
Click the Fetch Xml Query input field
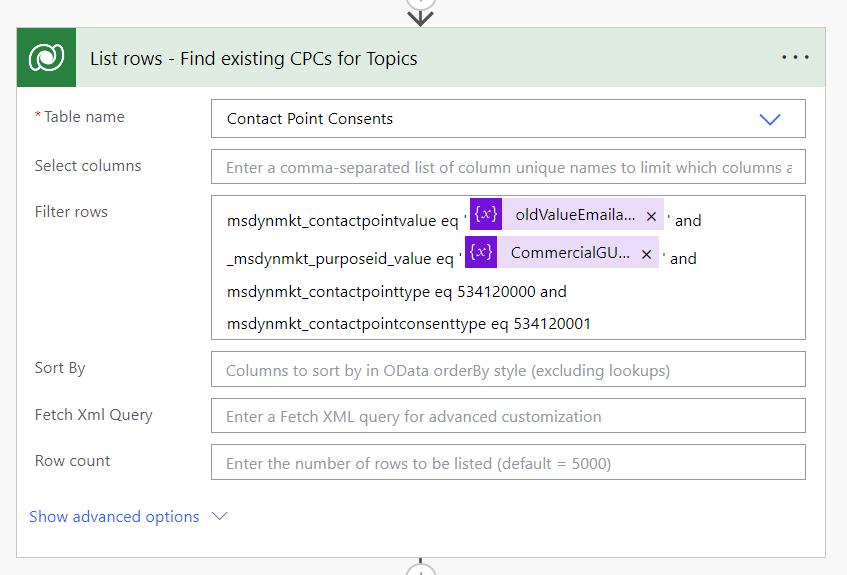[x=508, y=416]
